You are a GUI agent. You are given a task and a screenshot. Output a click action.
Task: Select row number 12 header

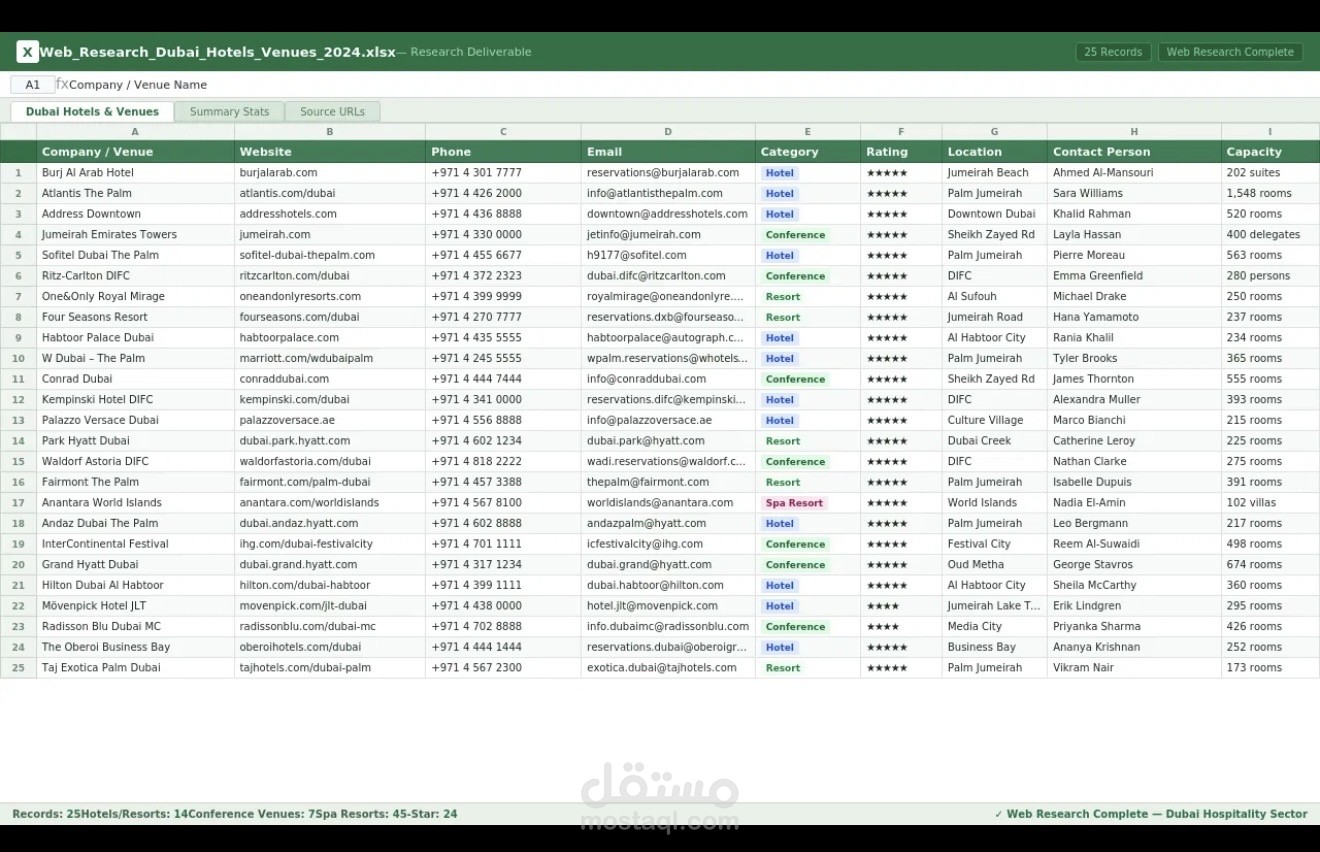click(x=18, y=400)
